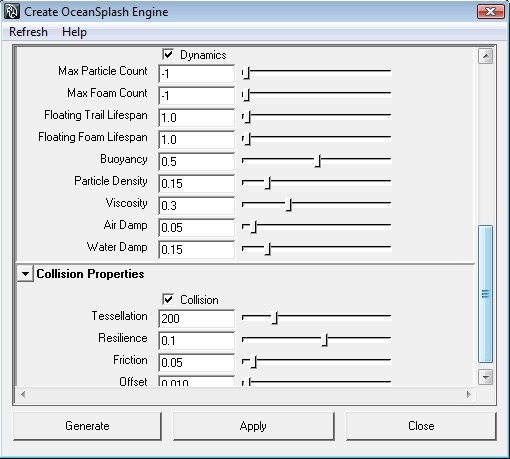The image size is (510, 459).
Task: Click the vertical scrollbar thumb
Action: [x=486, y=294]
